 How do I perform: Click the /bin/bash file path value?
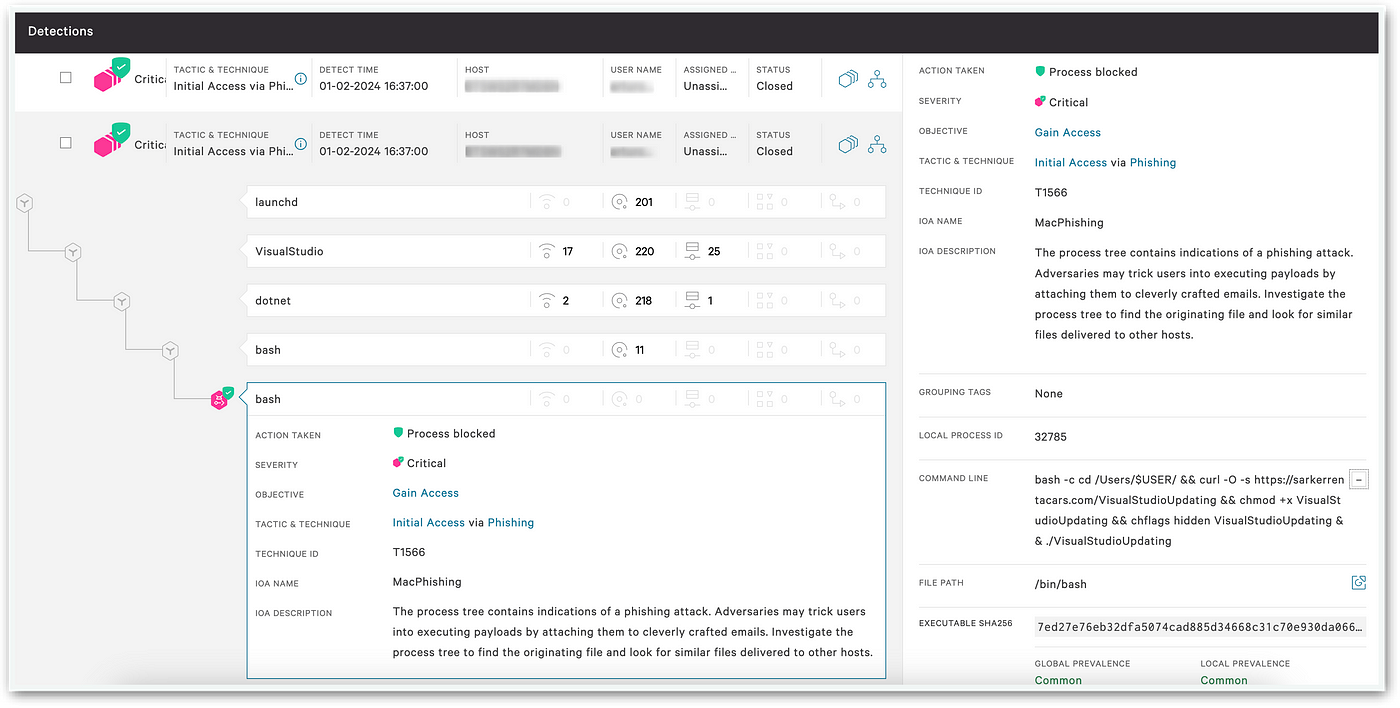tap(1062, 583)
